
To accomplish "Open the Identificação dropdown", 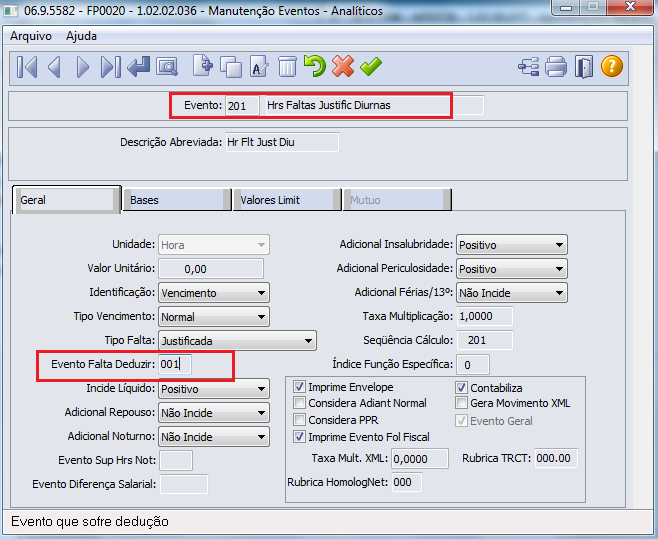I will (214, 293).
